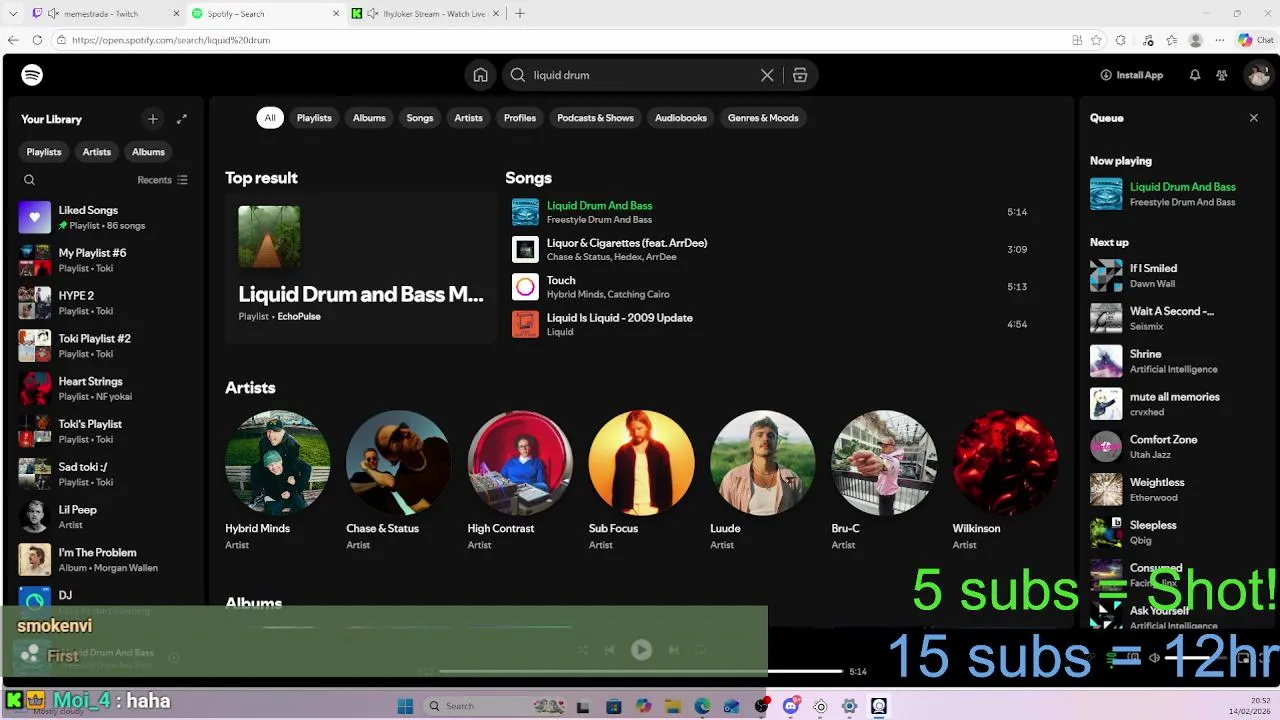Filter library by Artists chip

[97, 152]
